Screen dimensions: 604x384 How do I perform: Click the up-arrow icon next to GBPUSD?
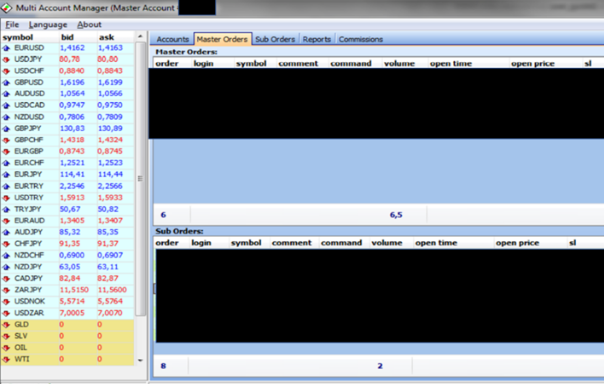[6, 82]
